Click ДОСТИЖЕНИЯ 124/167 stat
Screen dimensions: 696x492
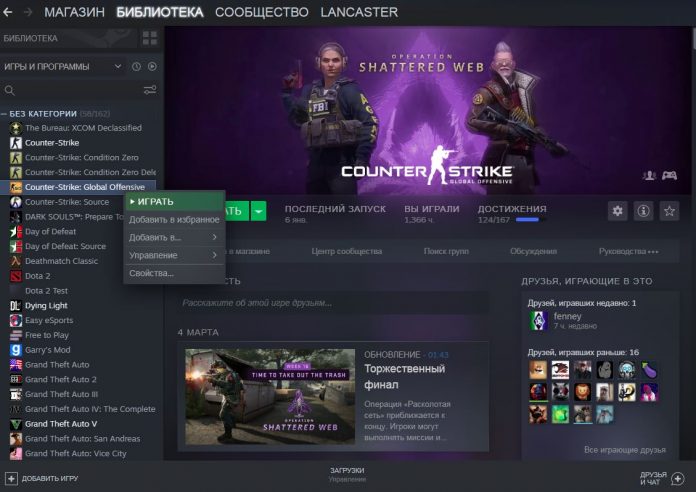tap(512, 214)
